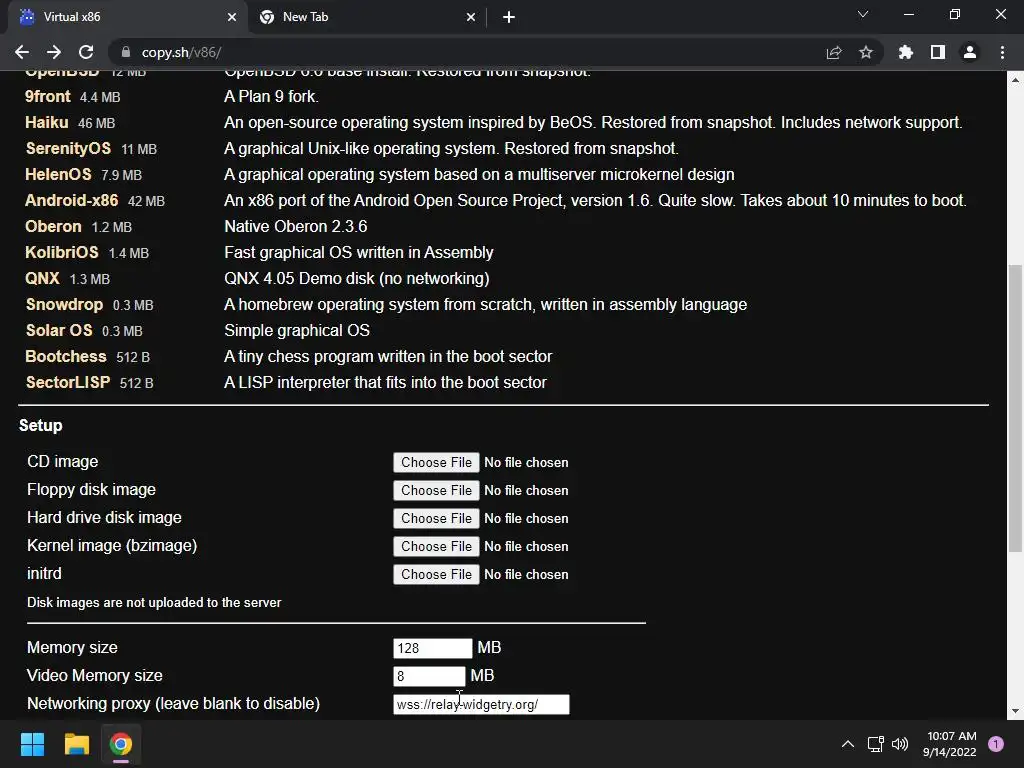The width and height of the screenshot is (1024, 768).
Task: Click the page vertical scrollbar thumb
Action: pos(1015,409)
